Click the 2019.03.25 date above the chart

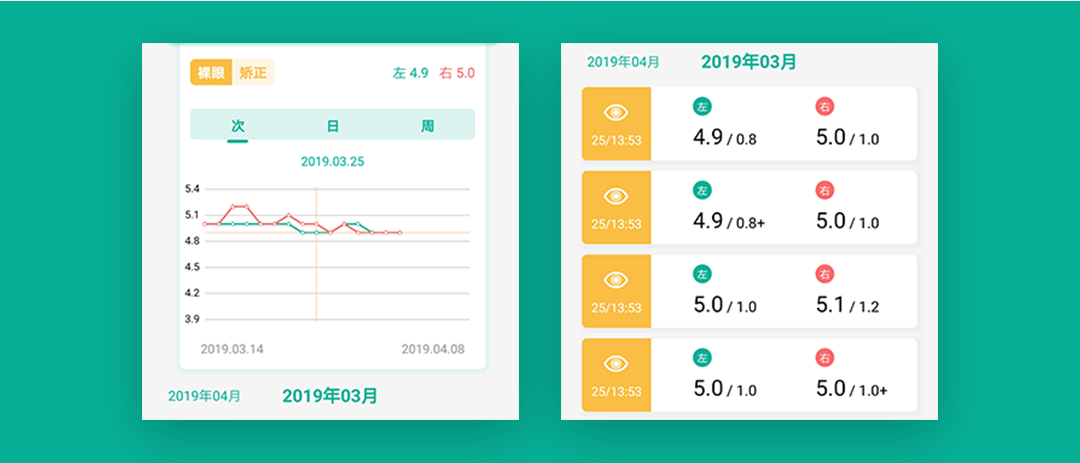pyautogui.click(x=333, y=162)
